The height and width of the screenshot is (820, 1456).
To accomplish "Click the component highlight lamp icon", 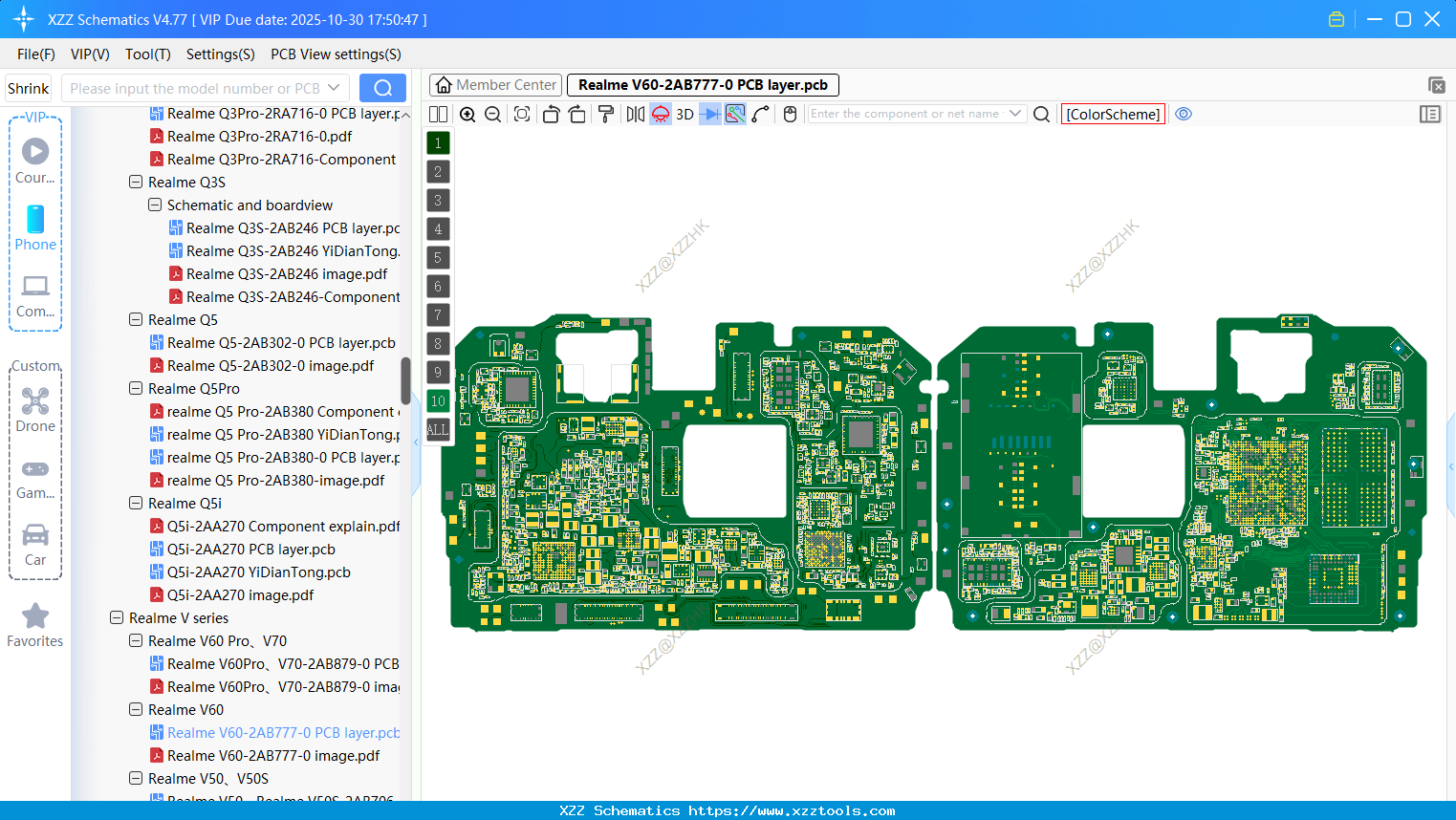I will [x=659, y=114].
